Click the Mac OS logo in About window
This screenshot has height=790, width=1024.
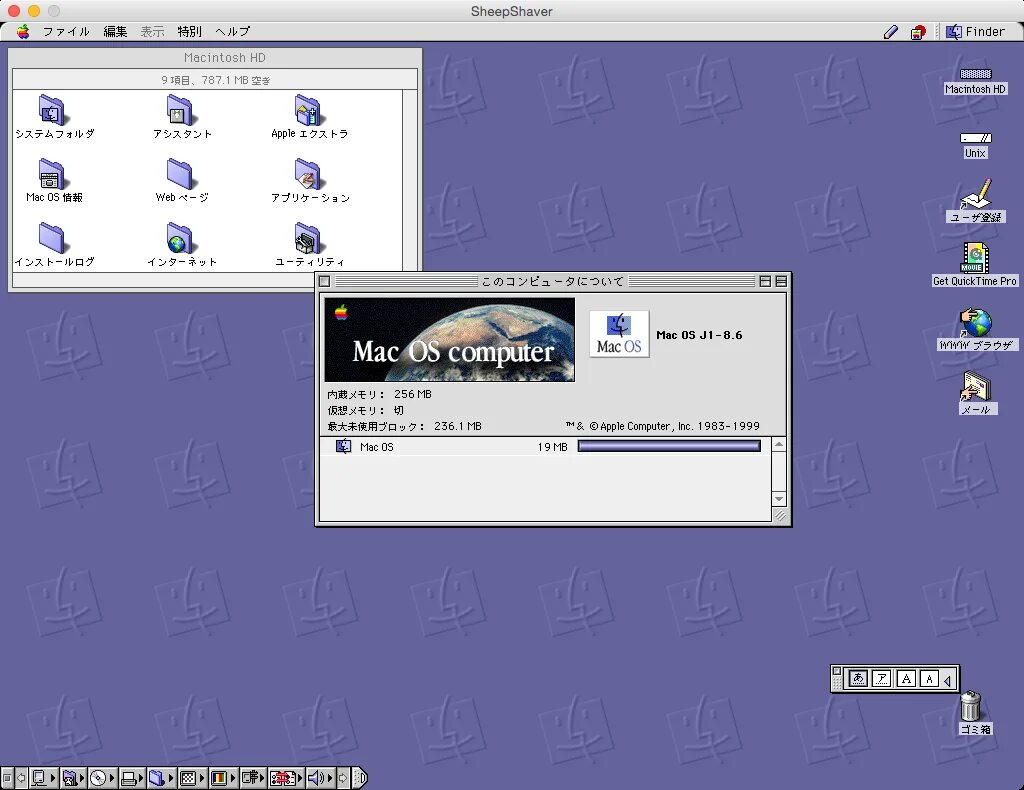coord(619,334)
